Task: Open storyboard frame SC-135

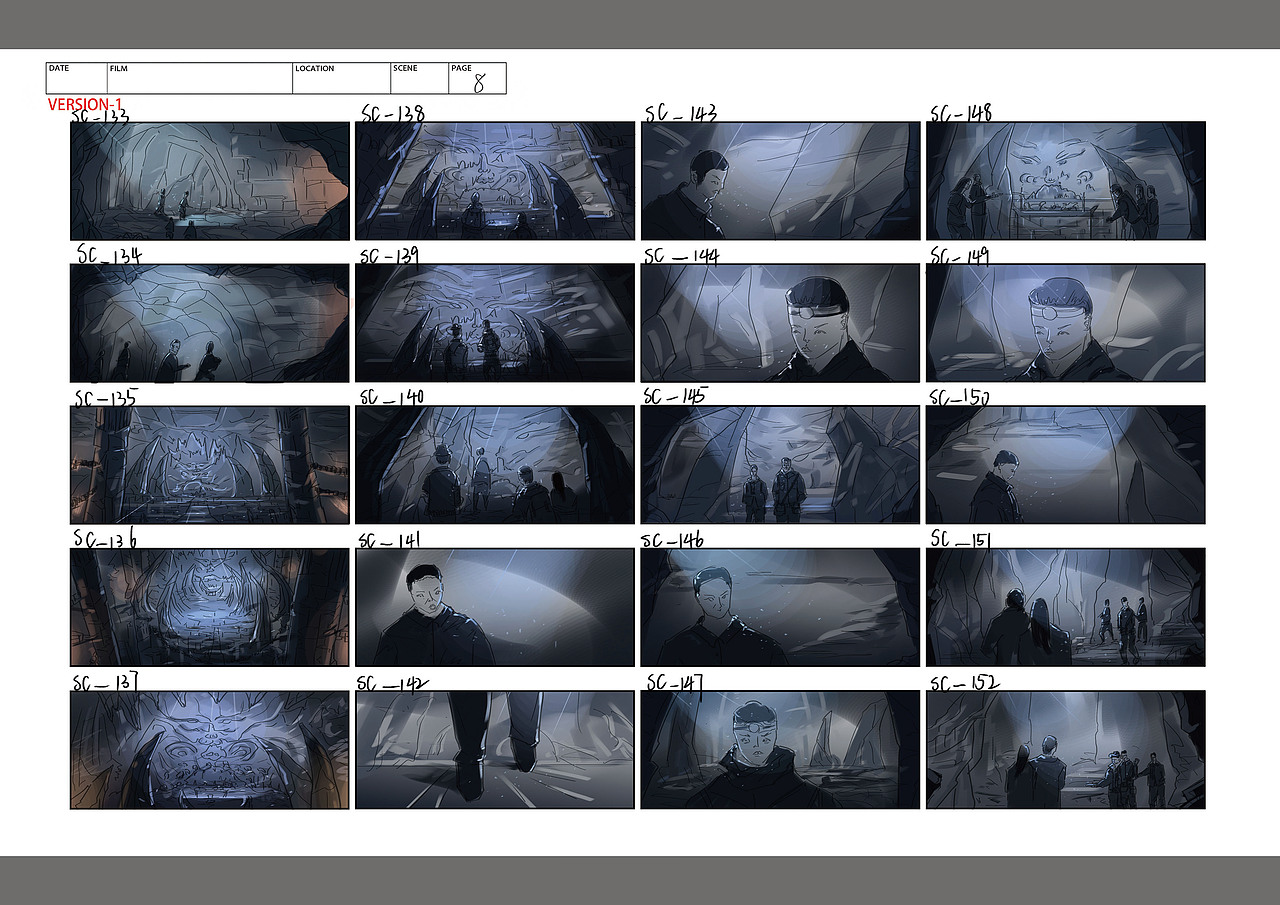Action: pos(210,465)
